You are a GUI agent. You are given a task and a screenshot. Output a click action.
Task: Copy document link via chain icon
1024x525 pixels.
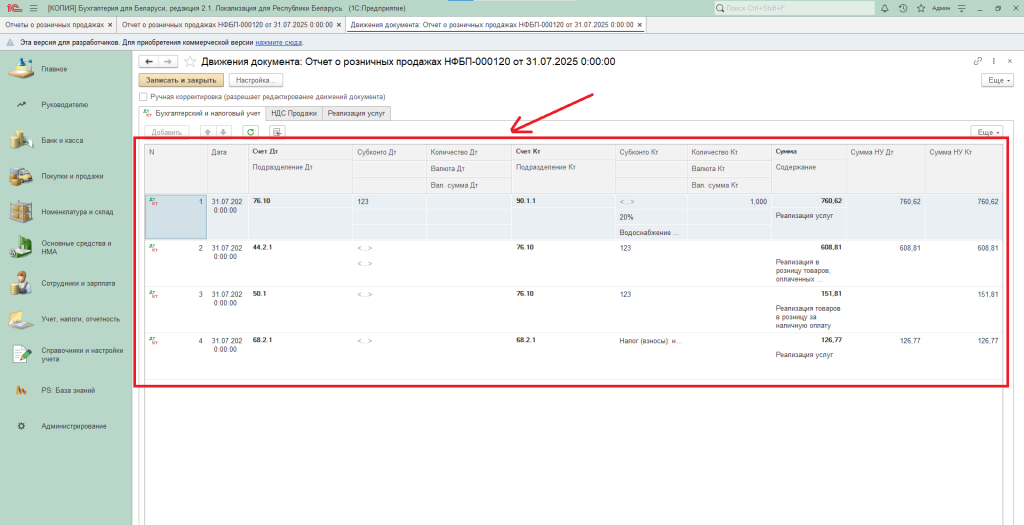coord(978,62)
